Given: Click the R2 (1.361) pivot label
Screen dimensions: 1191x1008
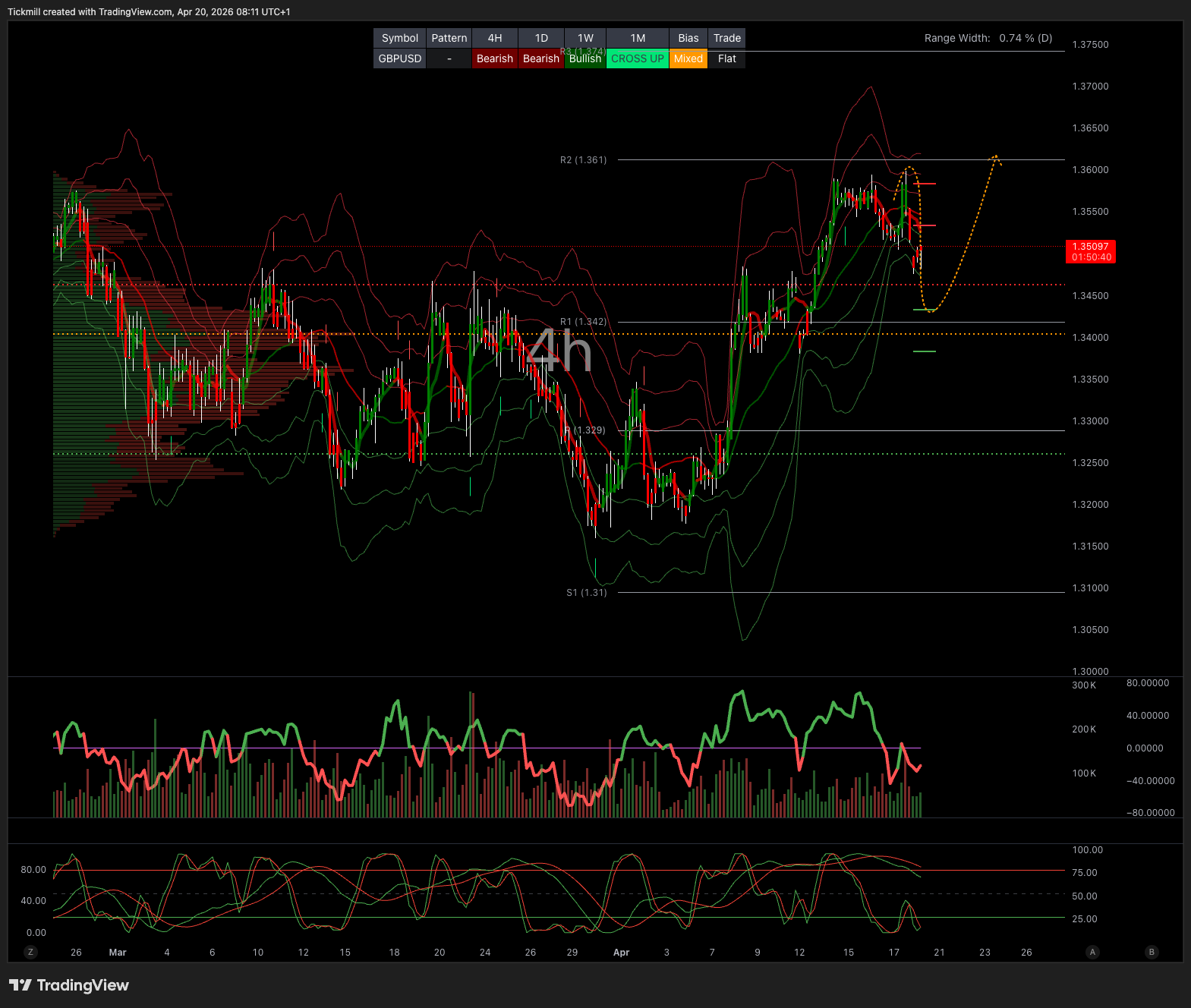Looking at the screenshot, I should 583,160.
